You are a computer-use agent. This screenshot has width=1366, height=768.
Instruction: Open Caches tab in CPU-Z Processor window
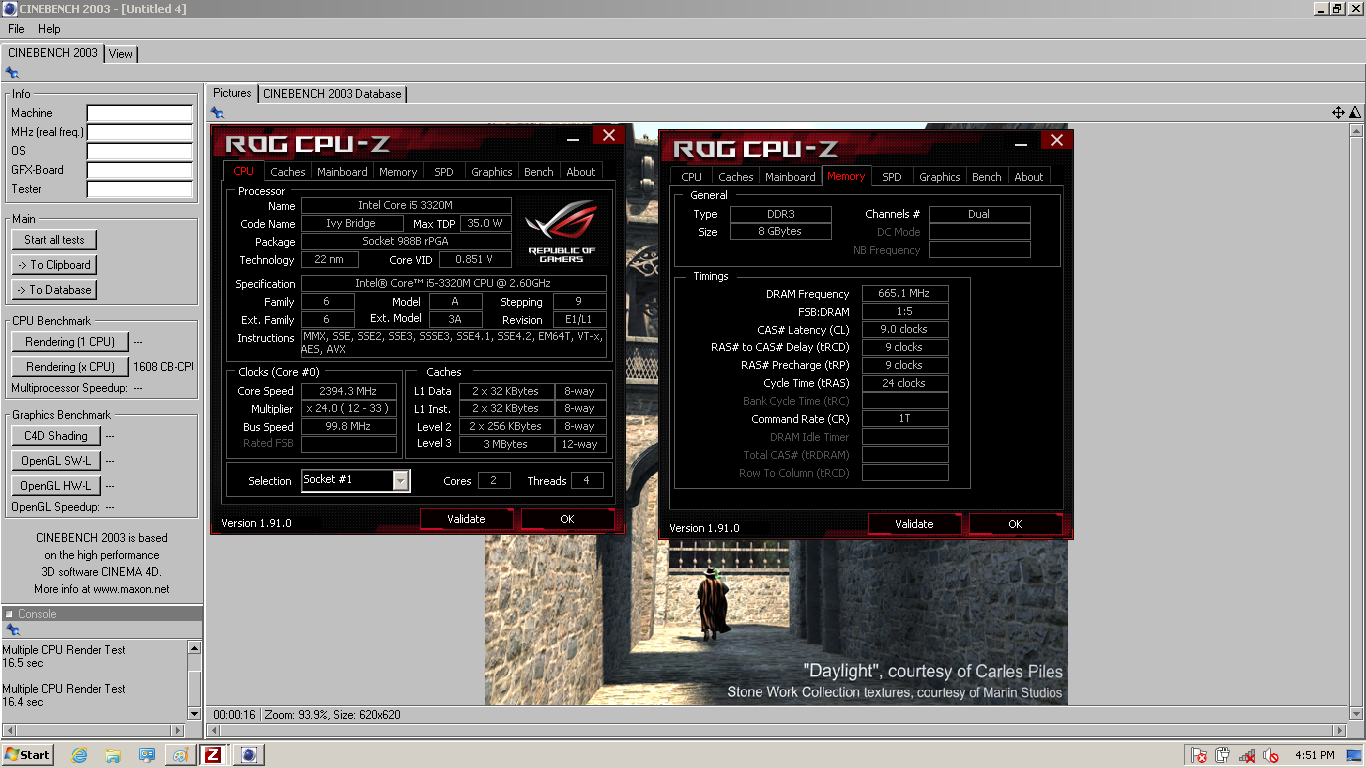pos(288,172)
